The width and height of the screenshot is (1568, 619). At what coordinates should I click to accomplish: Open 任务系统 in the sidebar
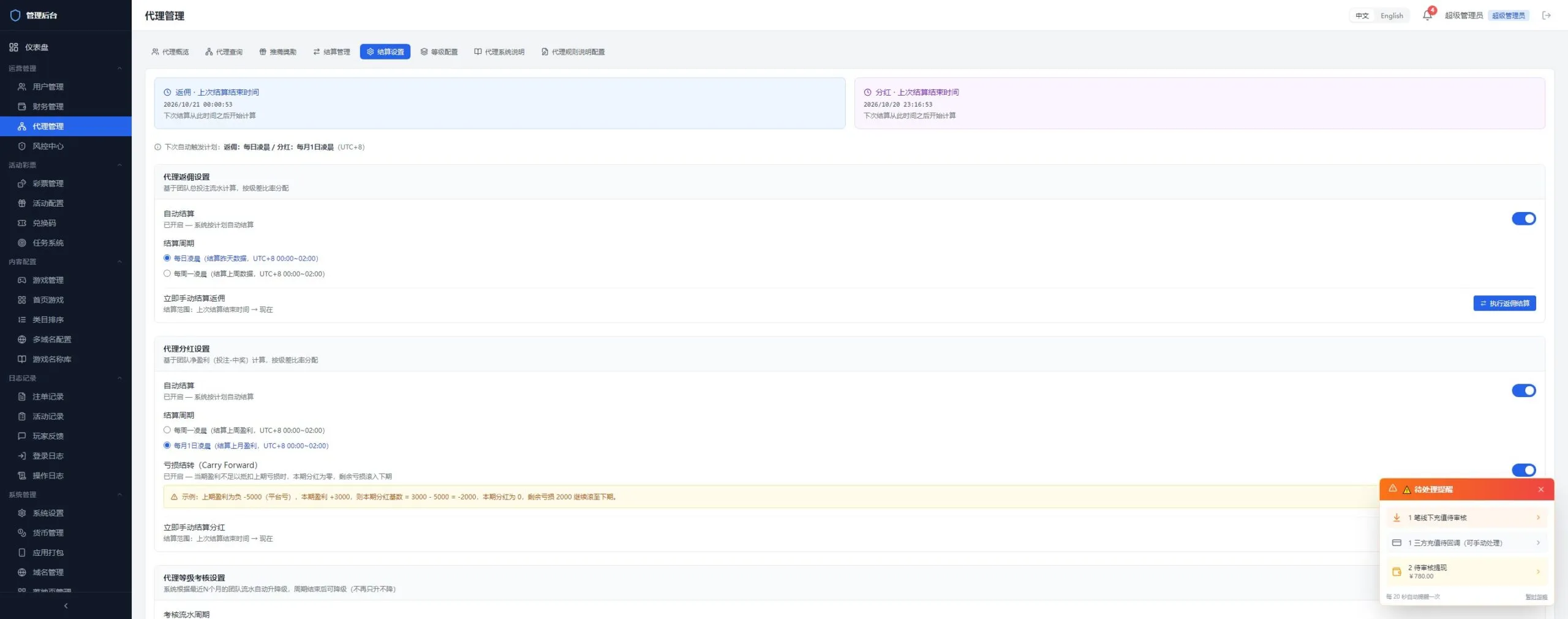[66, 243]
